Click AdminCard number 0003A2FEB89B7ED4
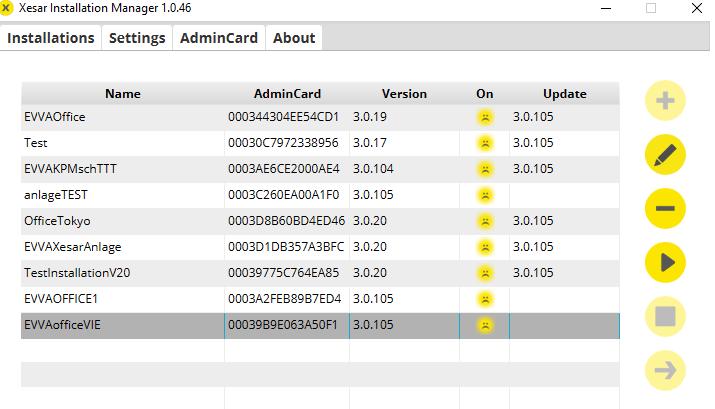This screenshot has width=715, height=409. point(285,299)
